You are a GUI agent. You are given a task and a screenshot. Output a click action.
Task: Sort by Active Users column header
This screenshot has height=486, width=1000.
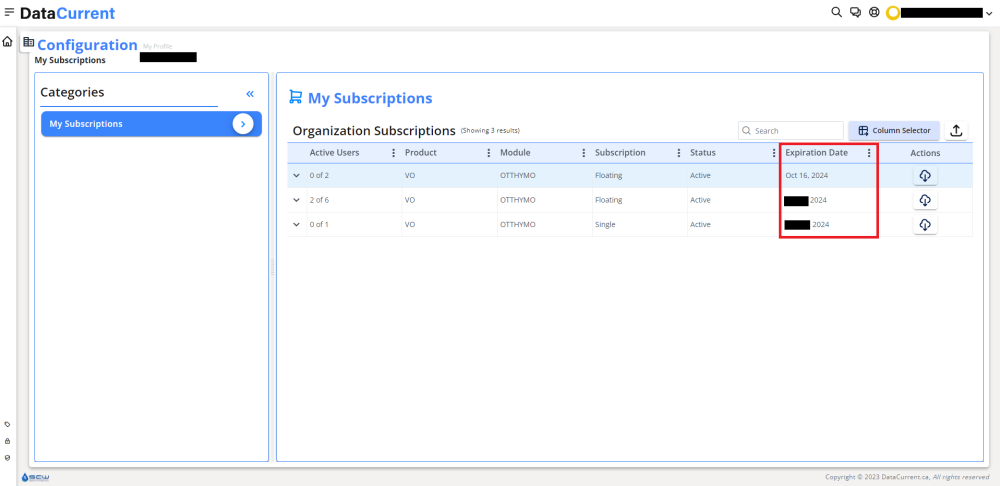334,153
